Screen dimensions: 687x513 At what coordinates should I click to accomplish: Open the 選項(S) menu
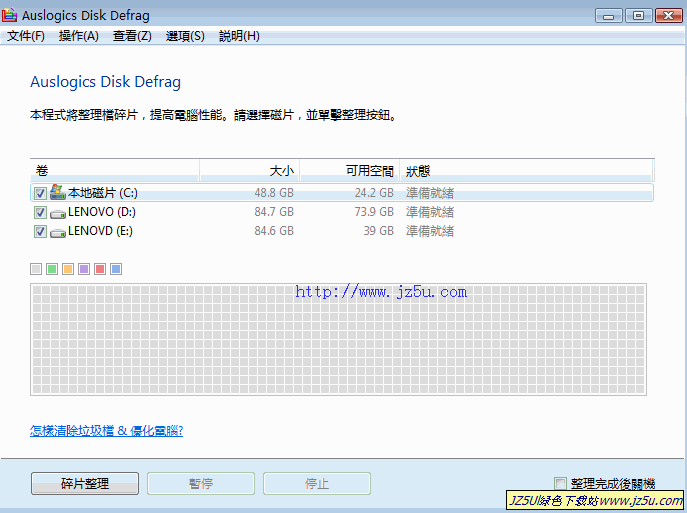pyautogui.click(x=185, y=36)
